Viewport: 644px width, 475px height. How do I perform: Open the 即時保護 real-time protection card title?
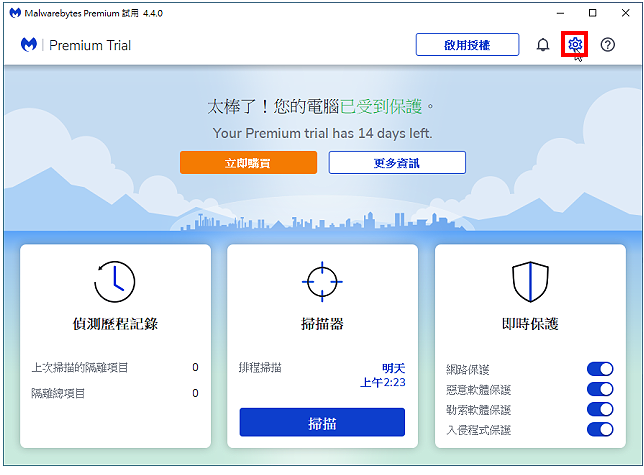coord(530,324)
